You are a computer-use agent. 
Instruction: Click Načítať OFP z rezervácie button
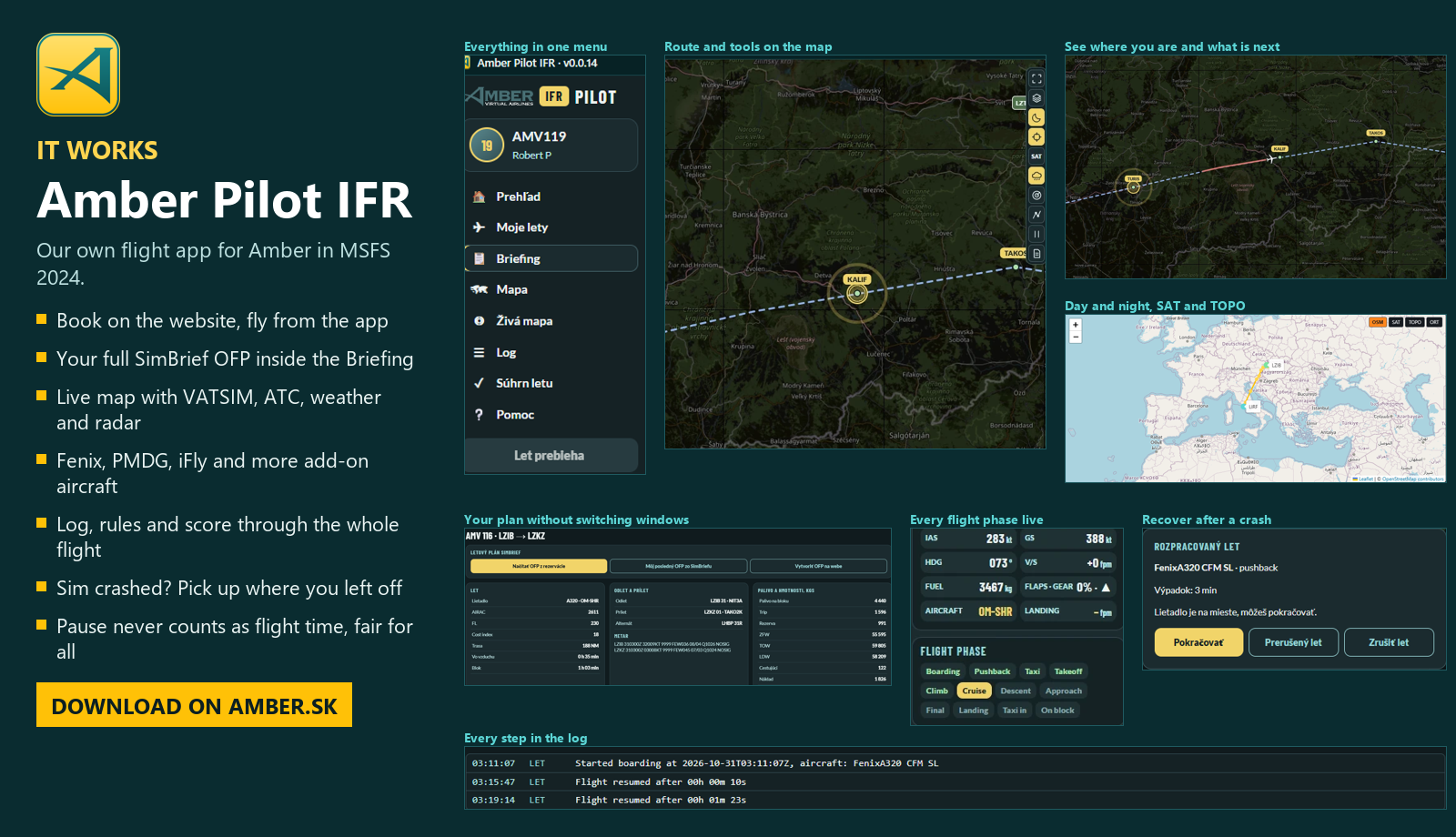point(539,566)
